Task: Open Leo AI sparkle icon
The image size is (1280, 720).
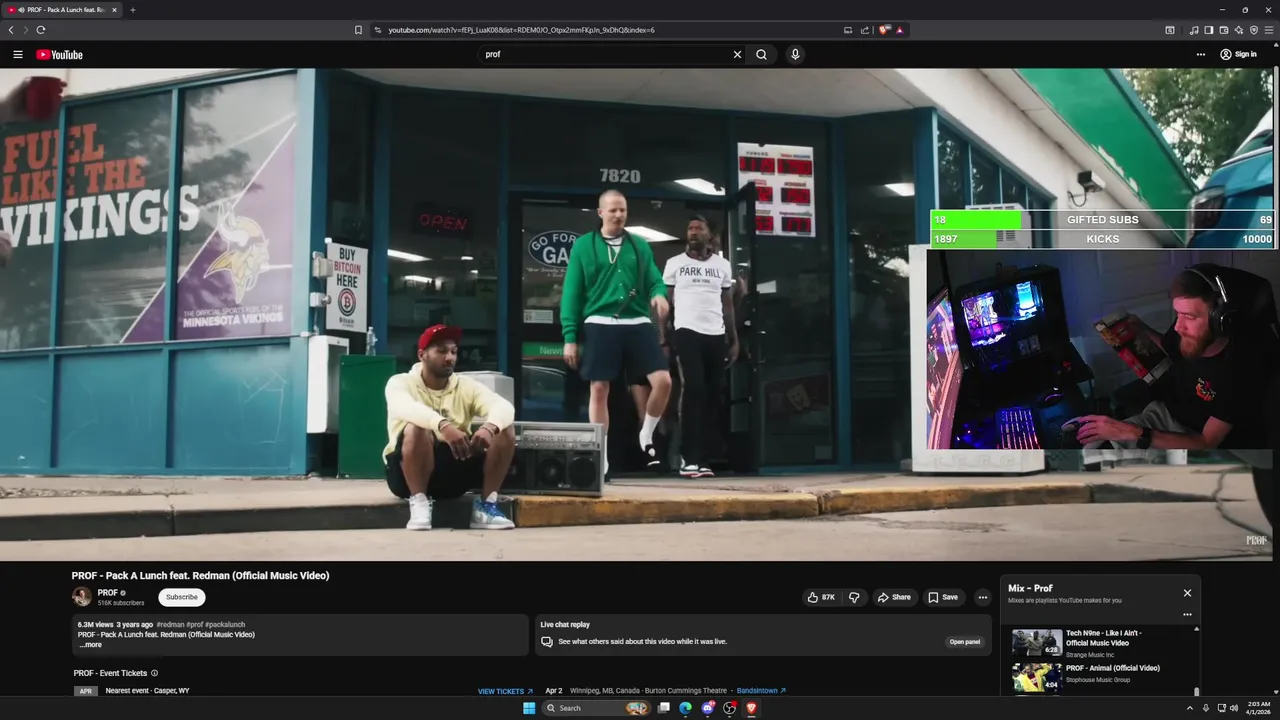Action: point(1239,30)
